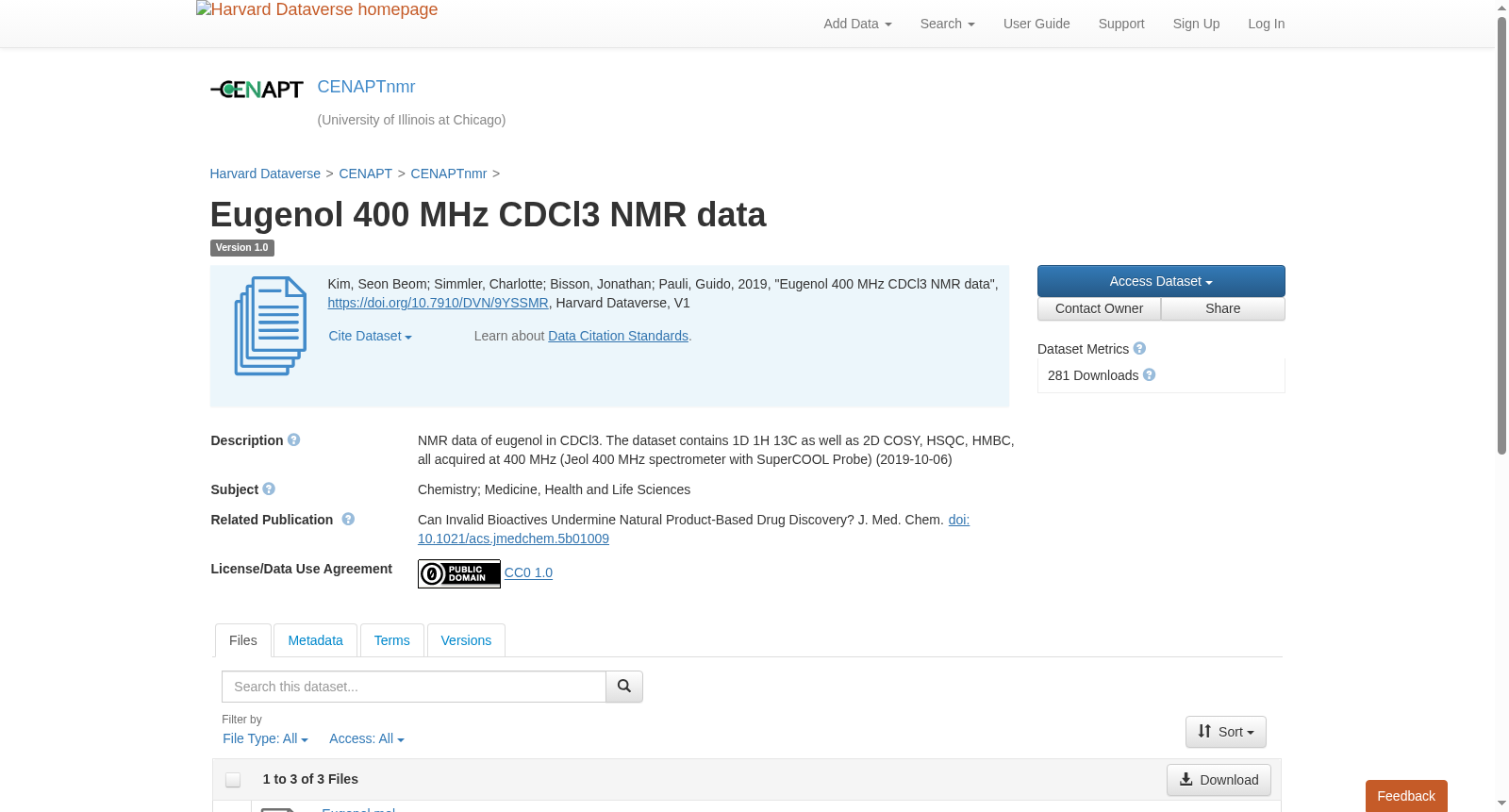Screen dimensions: 1509x812
Task: Open the related publication doi link
Action: point(513,539)
